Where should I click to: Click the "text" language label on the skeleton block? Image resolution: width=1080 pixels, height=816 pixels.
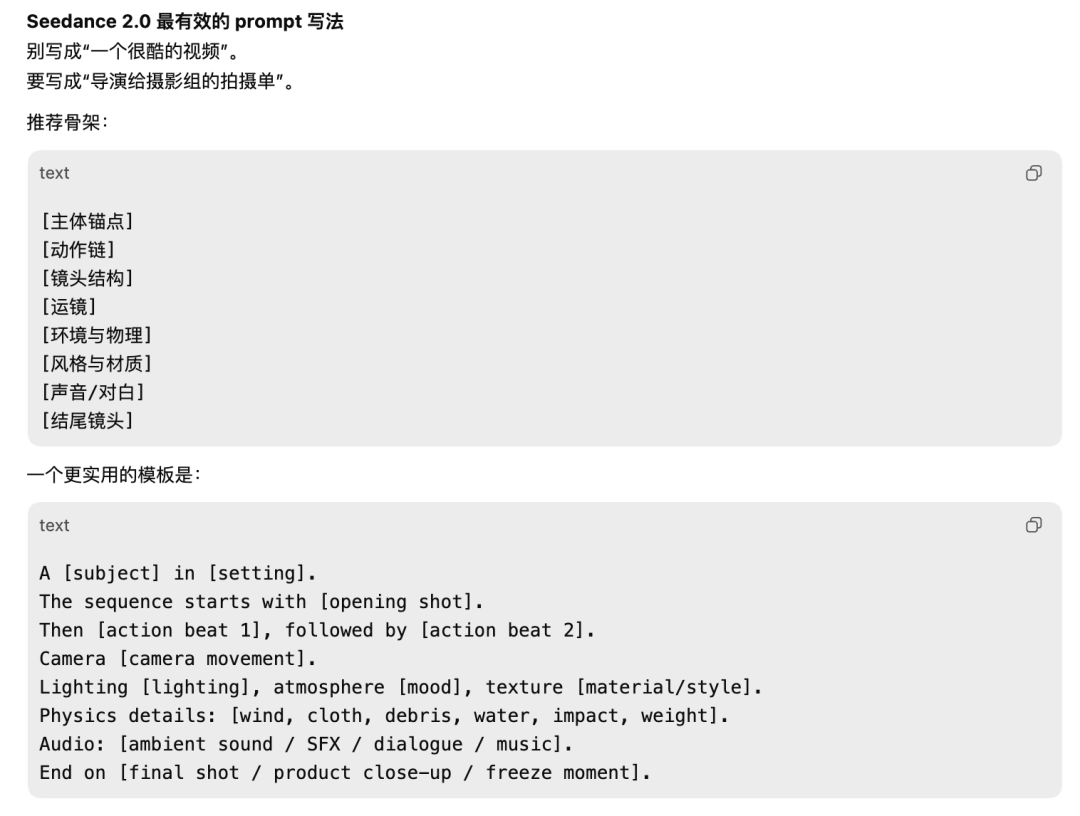54,173
